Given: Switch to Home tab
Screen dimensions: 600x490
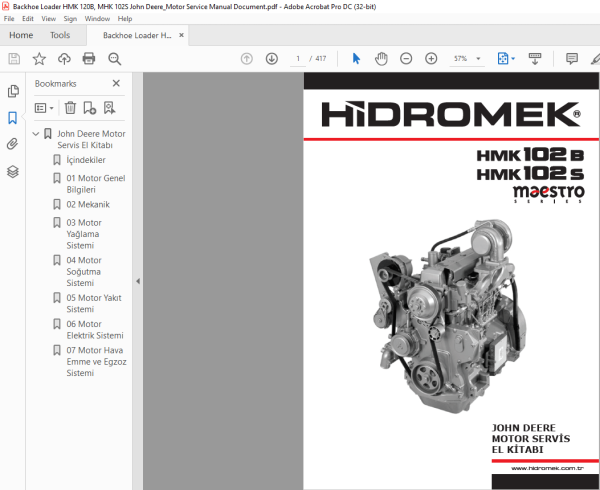Looking at the screenshot, I should (21, 35).
